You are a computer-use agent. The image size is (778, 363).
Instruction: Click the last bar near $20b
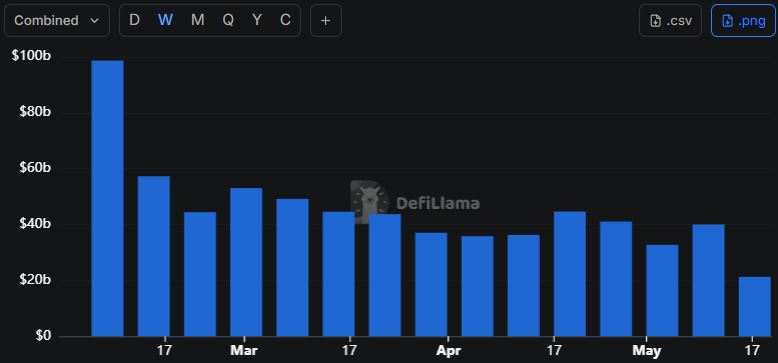pos(755,306)
